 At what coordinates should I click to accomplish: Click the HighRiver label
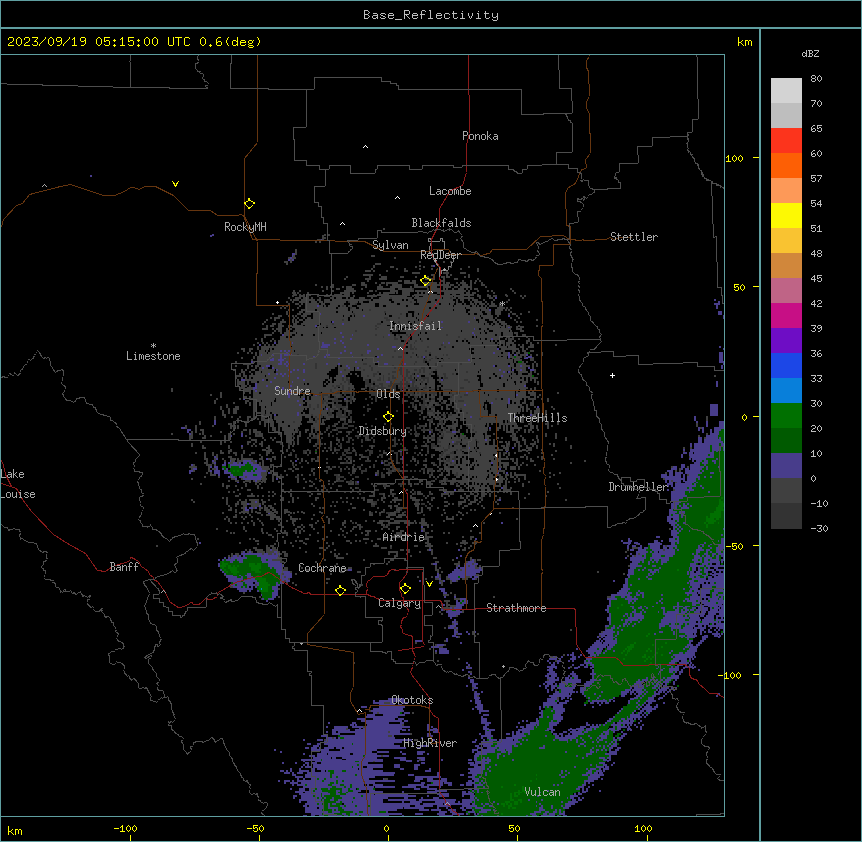pos(430,743)
